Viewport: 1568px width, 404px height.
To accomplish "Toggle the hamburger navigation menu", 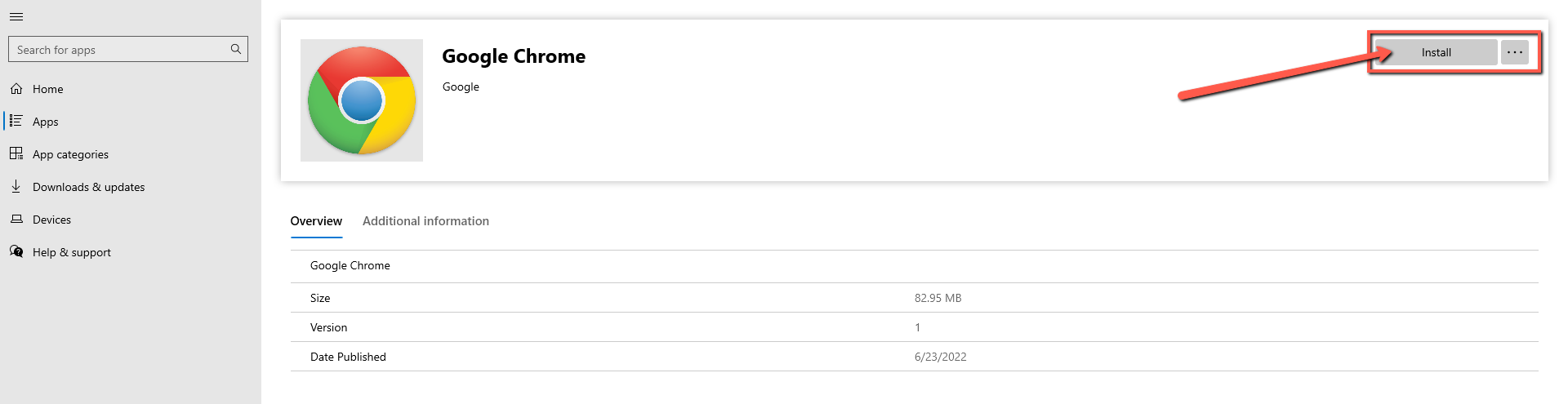I will [16, 16].
